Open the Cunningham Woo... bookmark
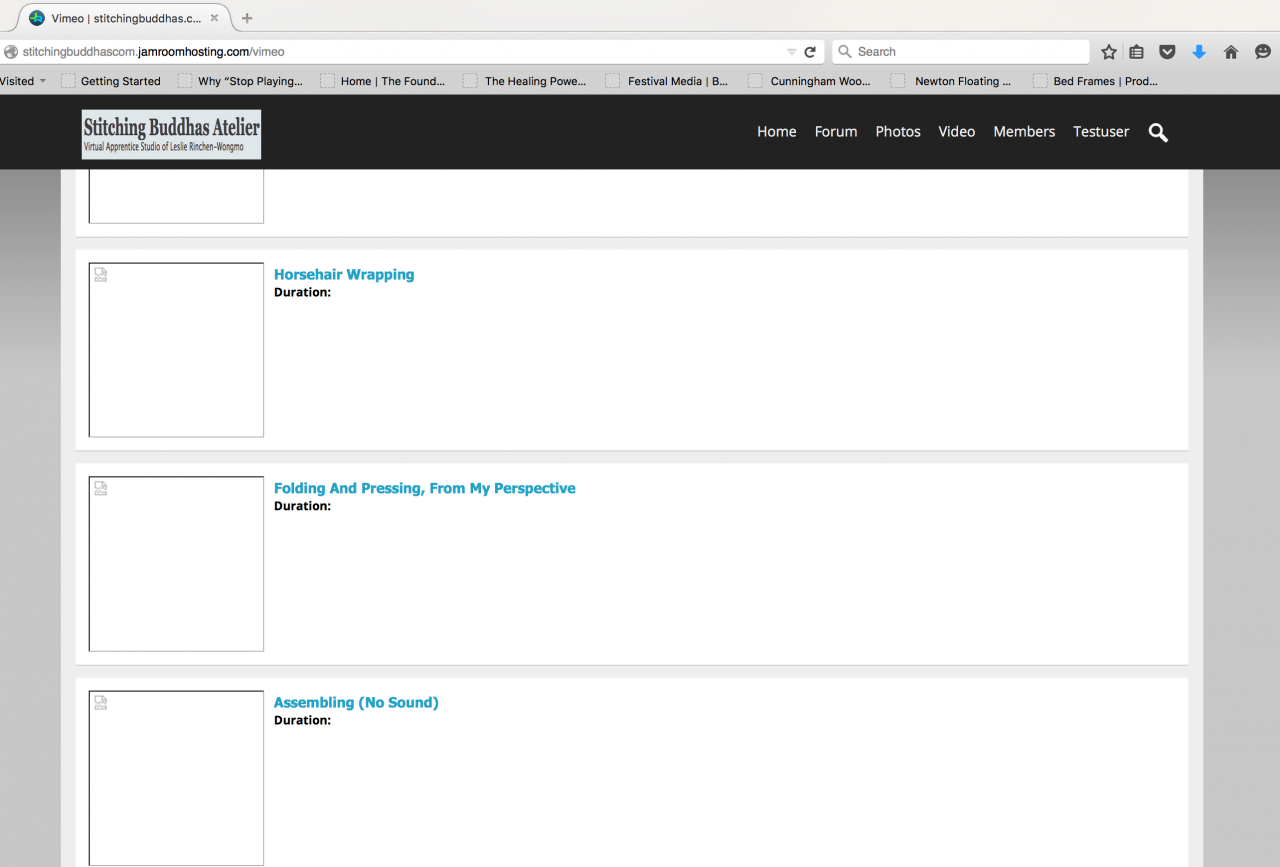This screenshot has width=1280, height=867. [x=810, y=81]
